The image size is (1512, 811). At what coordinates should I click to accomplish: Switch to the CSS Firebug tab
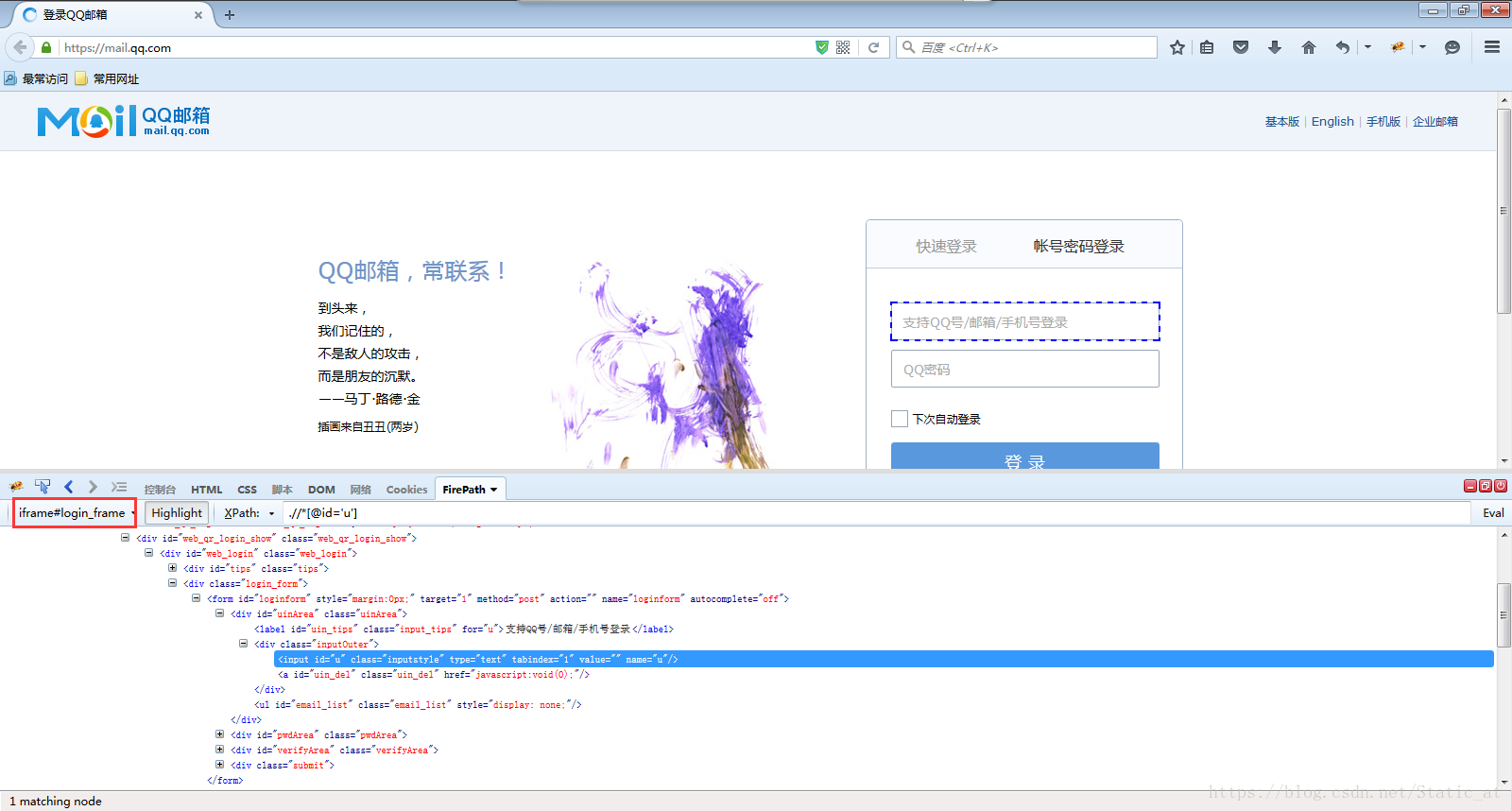(x=247, y=490)
